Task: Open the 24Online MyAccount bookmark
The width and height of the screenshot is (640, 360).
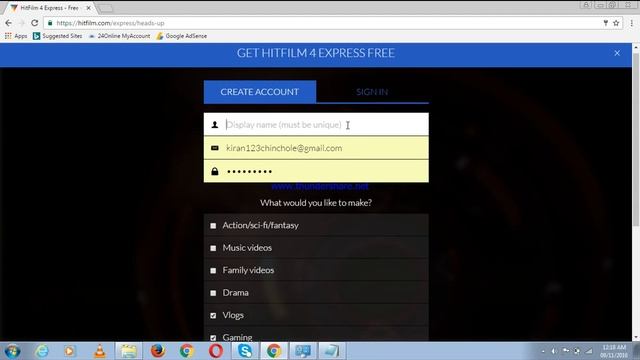Action: click(x=119, y=36)
